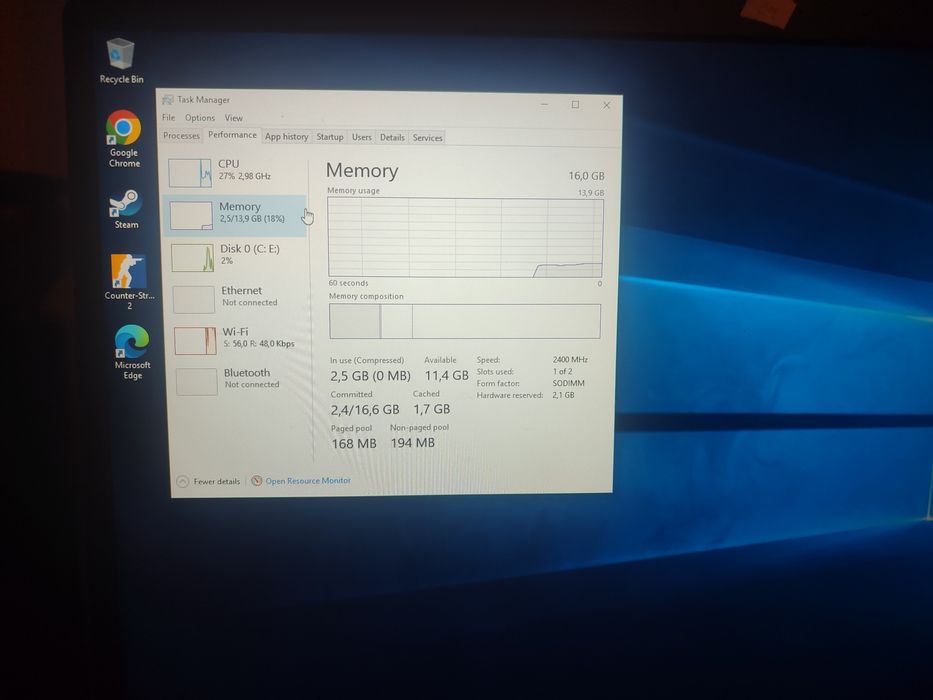Screen dimensions: 933x700
Task: Select the Counter-Strike 2 desktop icon
Action: tap(129, 282)
